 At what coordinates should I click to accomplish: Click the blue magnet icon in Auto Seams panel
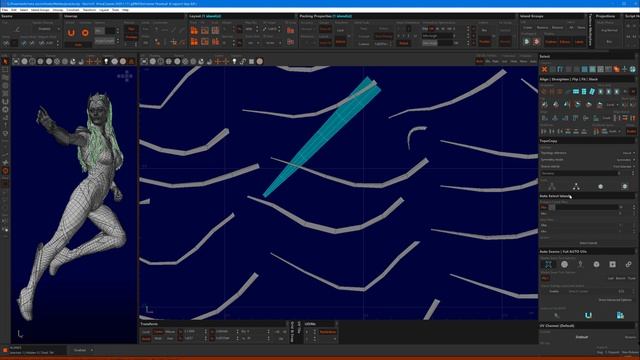(588, 315)
